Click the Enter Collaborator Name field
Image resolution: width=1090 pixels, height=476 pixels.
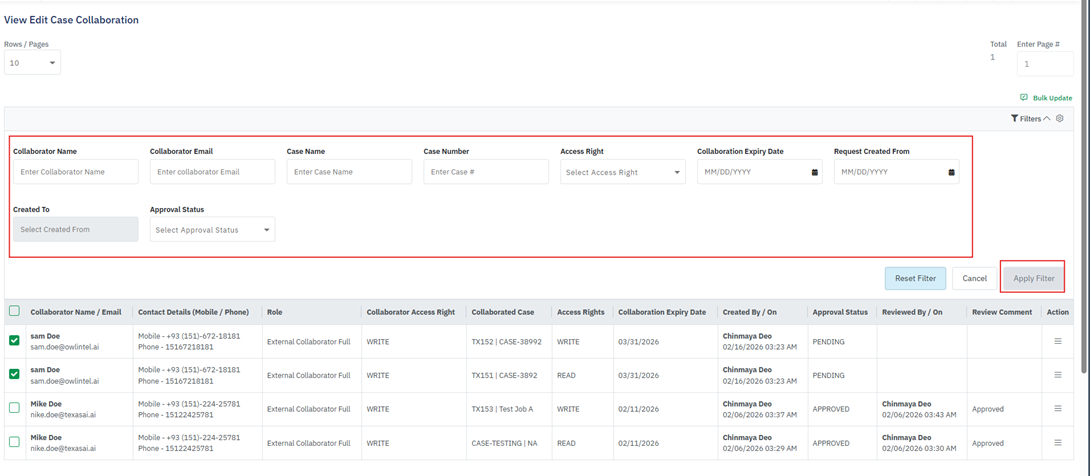76,172
